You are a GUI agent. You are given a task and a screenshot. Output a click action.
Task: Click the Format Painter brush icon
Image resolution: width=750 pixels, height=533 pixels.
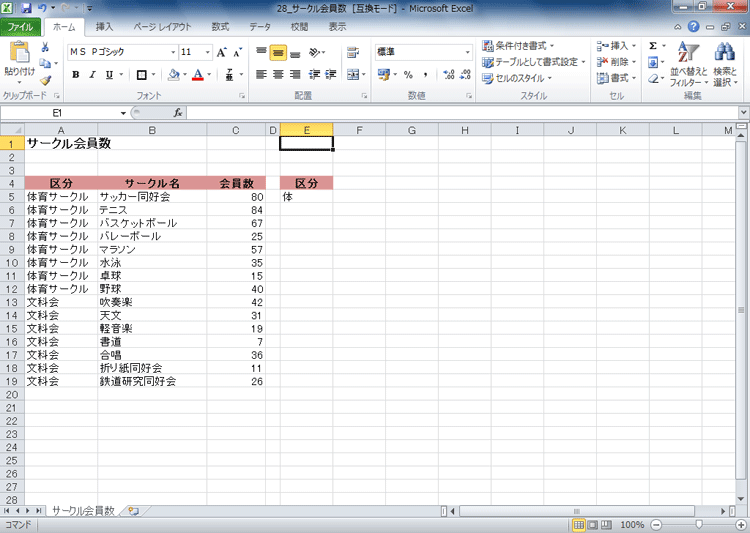(x=45, y=80)
